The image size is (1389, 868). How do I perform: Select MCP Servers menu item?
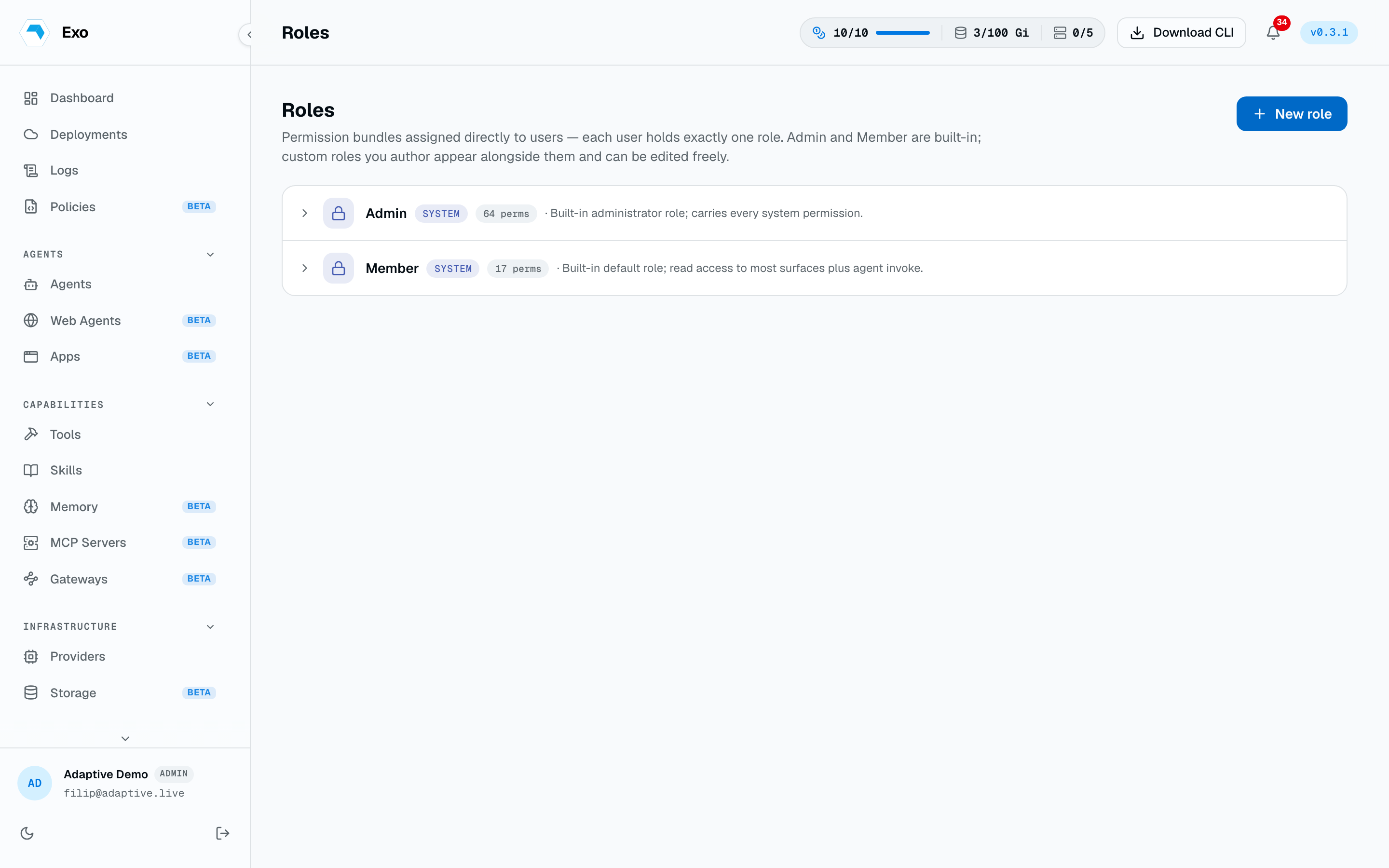[x=120, y=542]
